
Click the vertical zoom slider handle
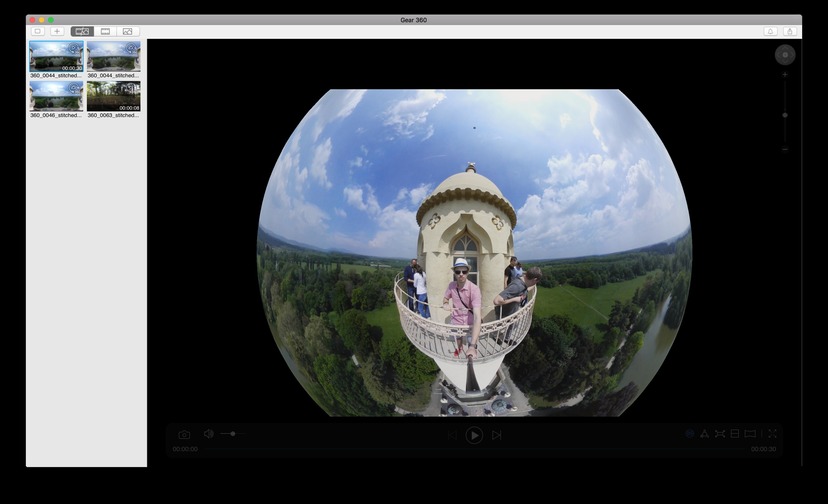click(x=785, y=115)
